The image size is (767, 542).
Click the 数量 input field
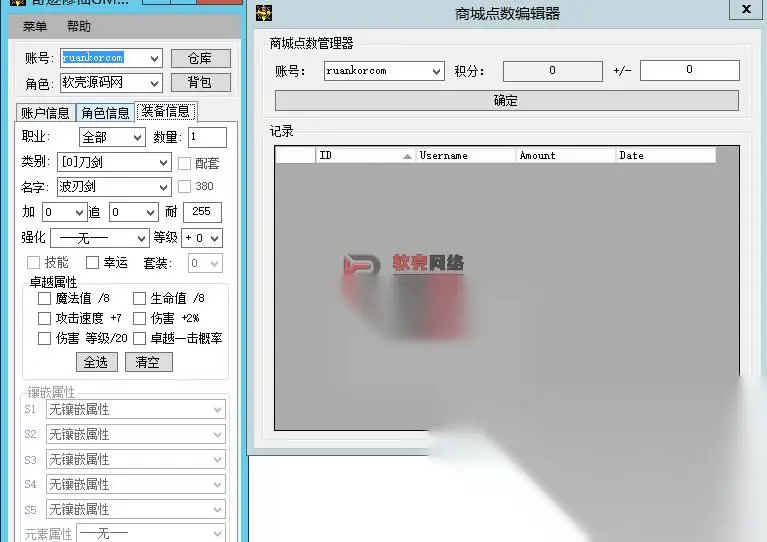[x=207, y=137]
